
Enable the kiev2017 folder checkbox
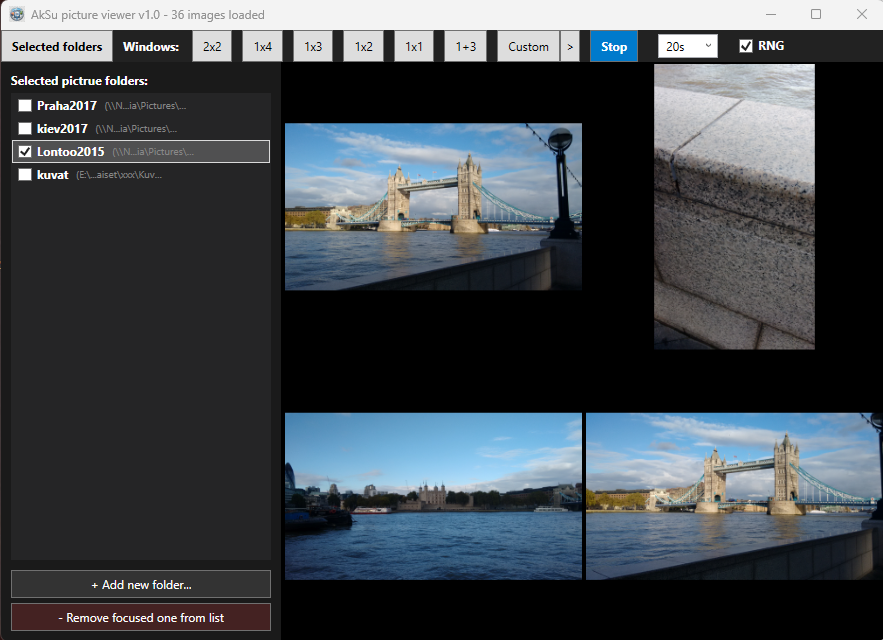[x=25, y=128]
